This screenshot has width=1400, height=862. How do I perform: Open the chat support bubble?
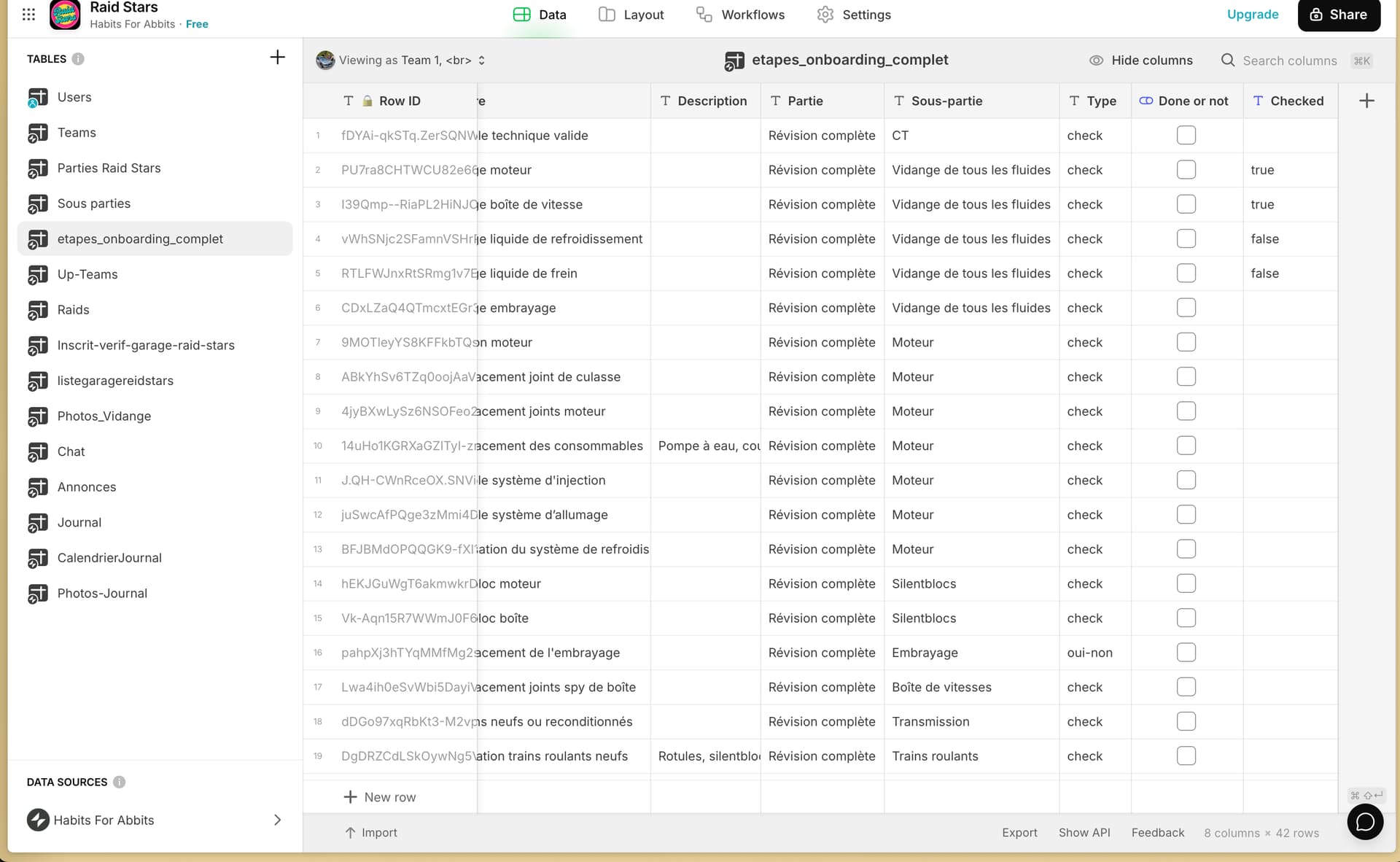coord(1365,822)
